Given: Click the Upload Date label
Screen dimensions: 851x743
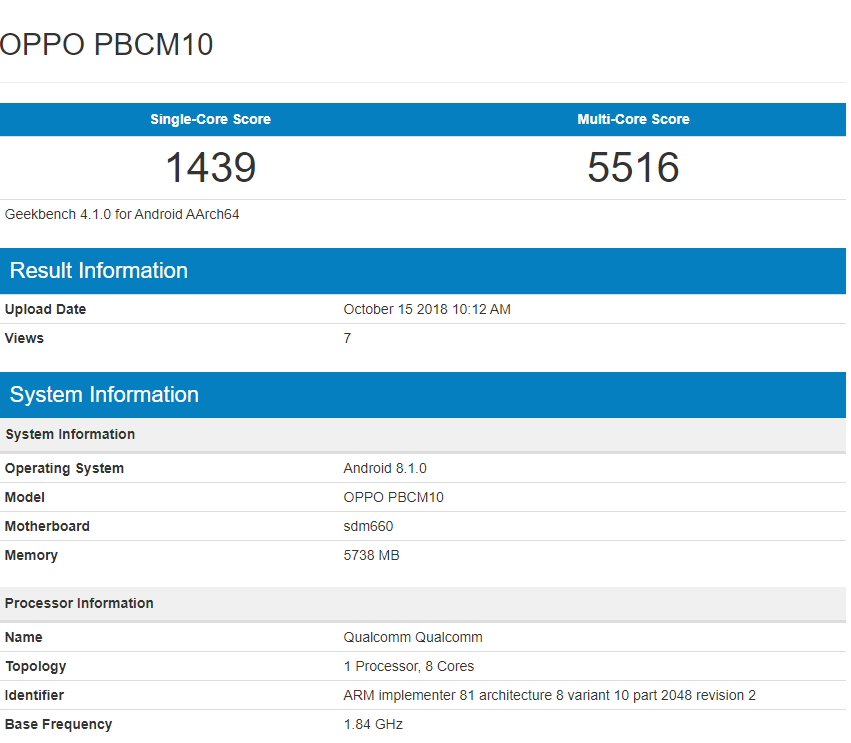Looking at the screenshot, I should tap(46, 309).
